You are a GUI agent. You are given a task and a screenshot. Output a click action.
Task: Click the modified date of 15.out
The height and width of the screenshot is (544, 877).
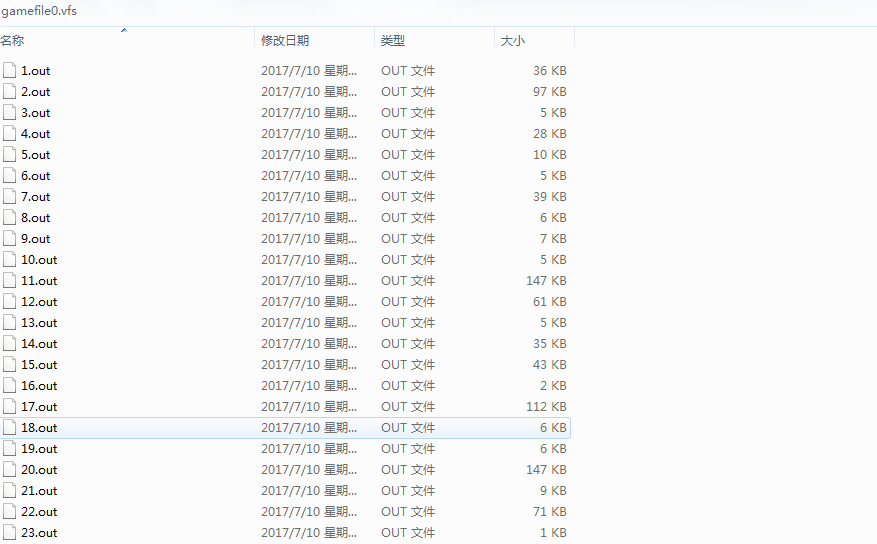pos(309,365)
